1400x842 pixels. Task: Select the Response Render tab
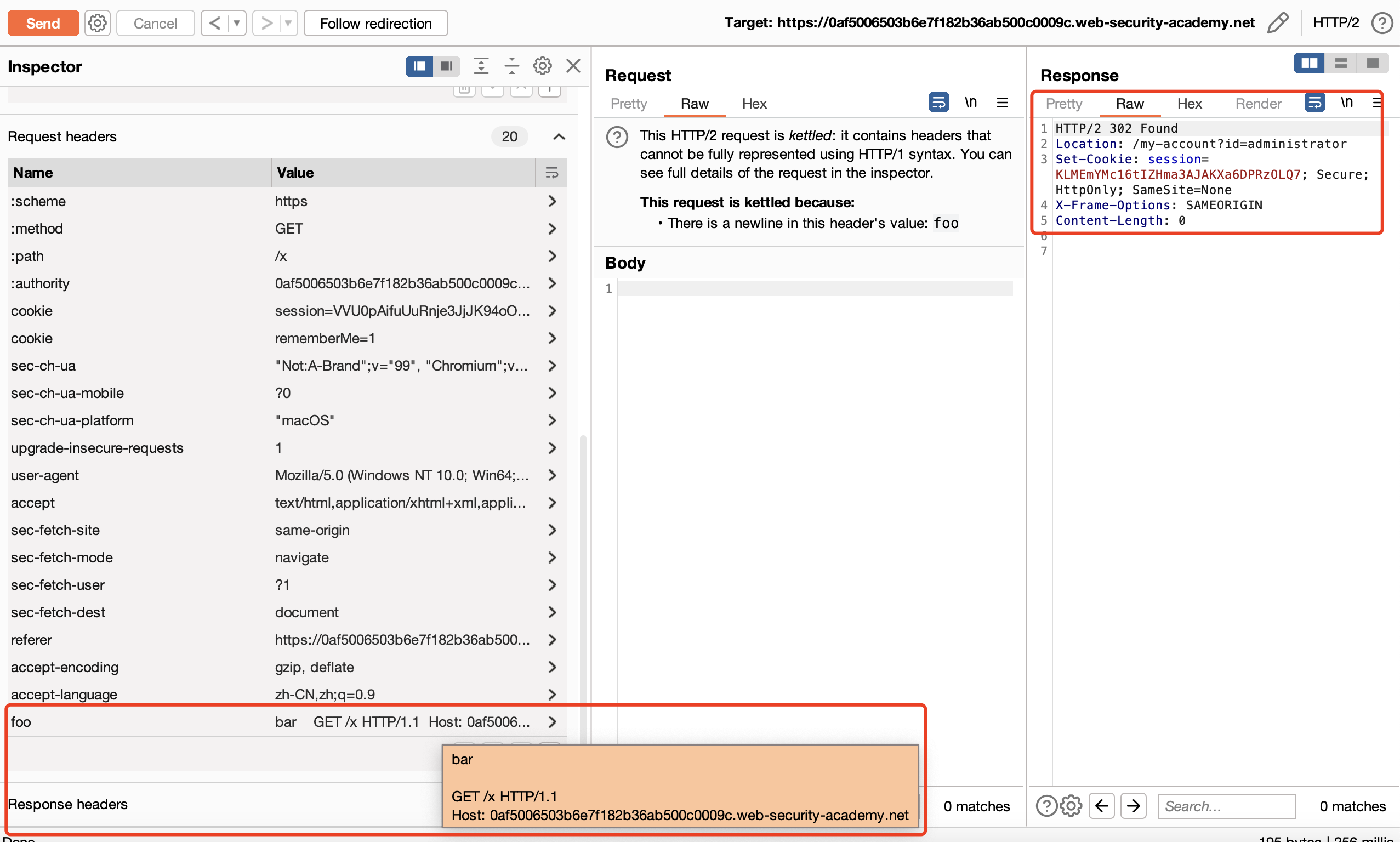[x=1257, y=104]
